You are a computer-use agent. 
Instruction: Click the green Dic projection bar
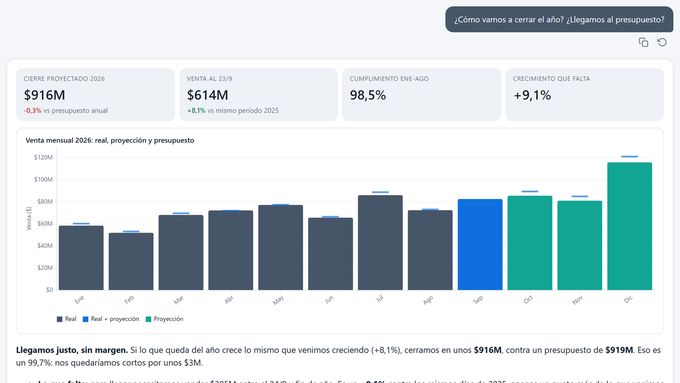click(x=630, y=226)
